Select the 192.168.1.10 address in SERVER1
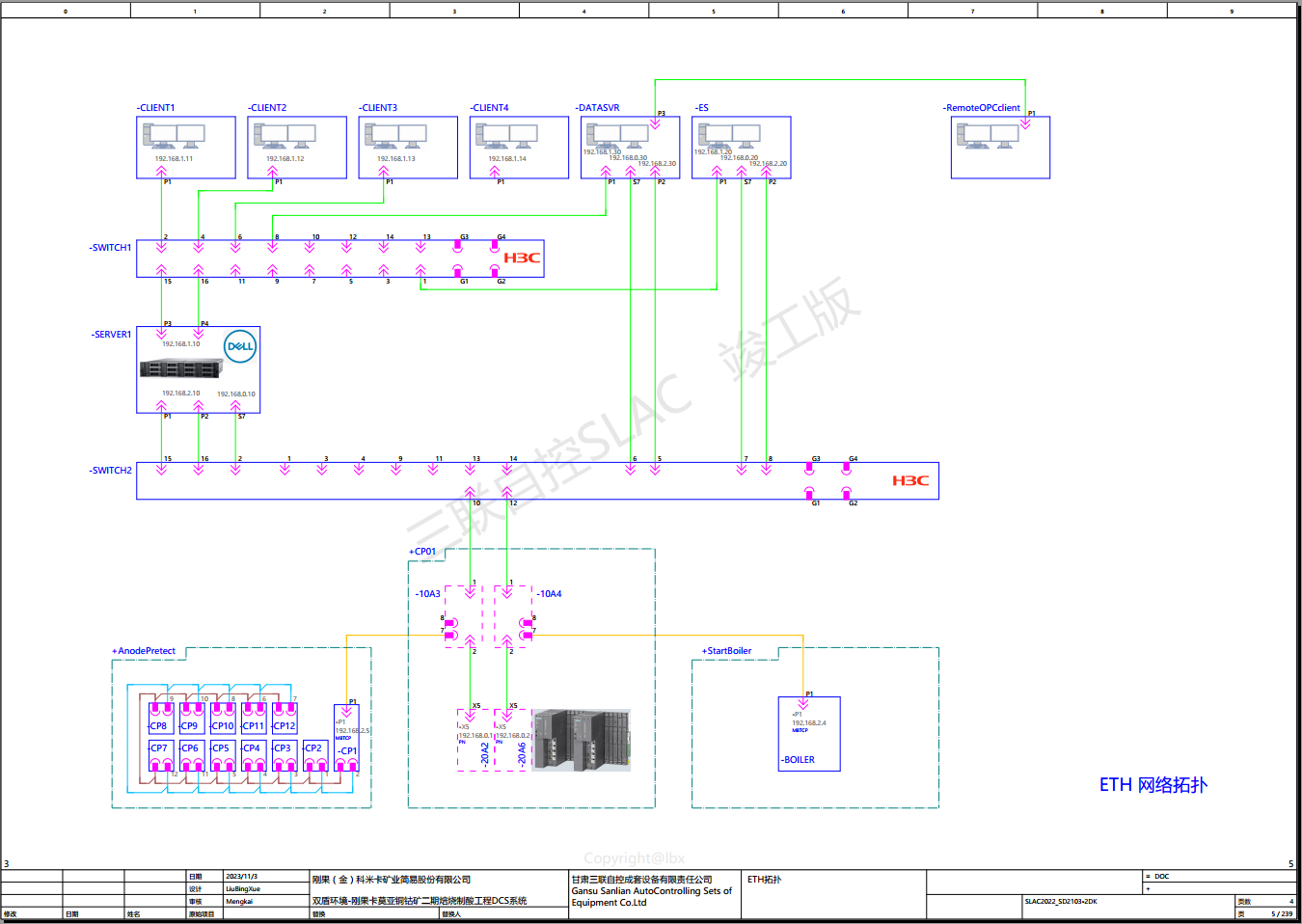1302x924 pixels. tap(181, 343)
